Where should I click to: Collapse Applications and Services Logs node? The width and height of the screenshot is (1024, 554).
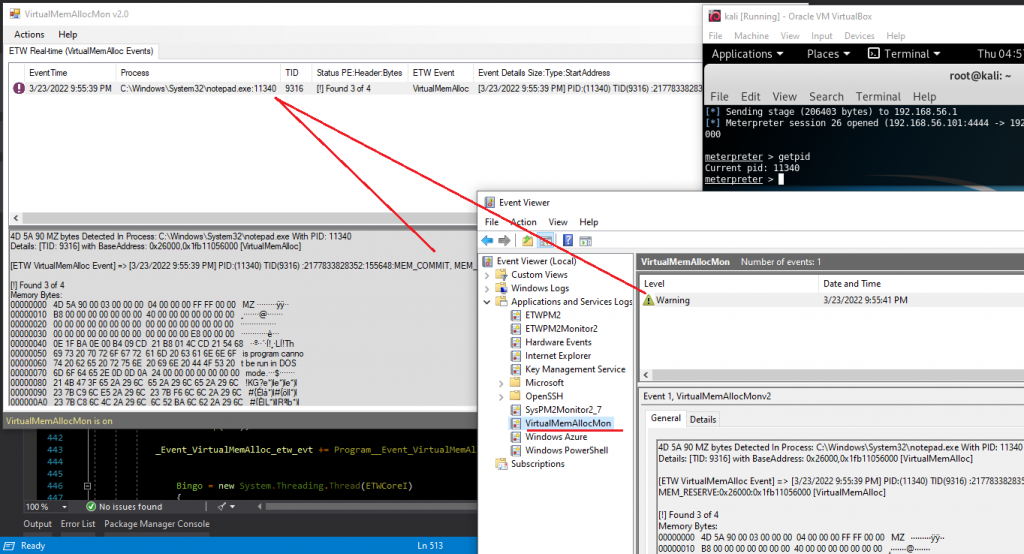coord(487,302)
